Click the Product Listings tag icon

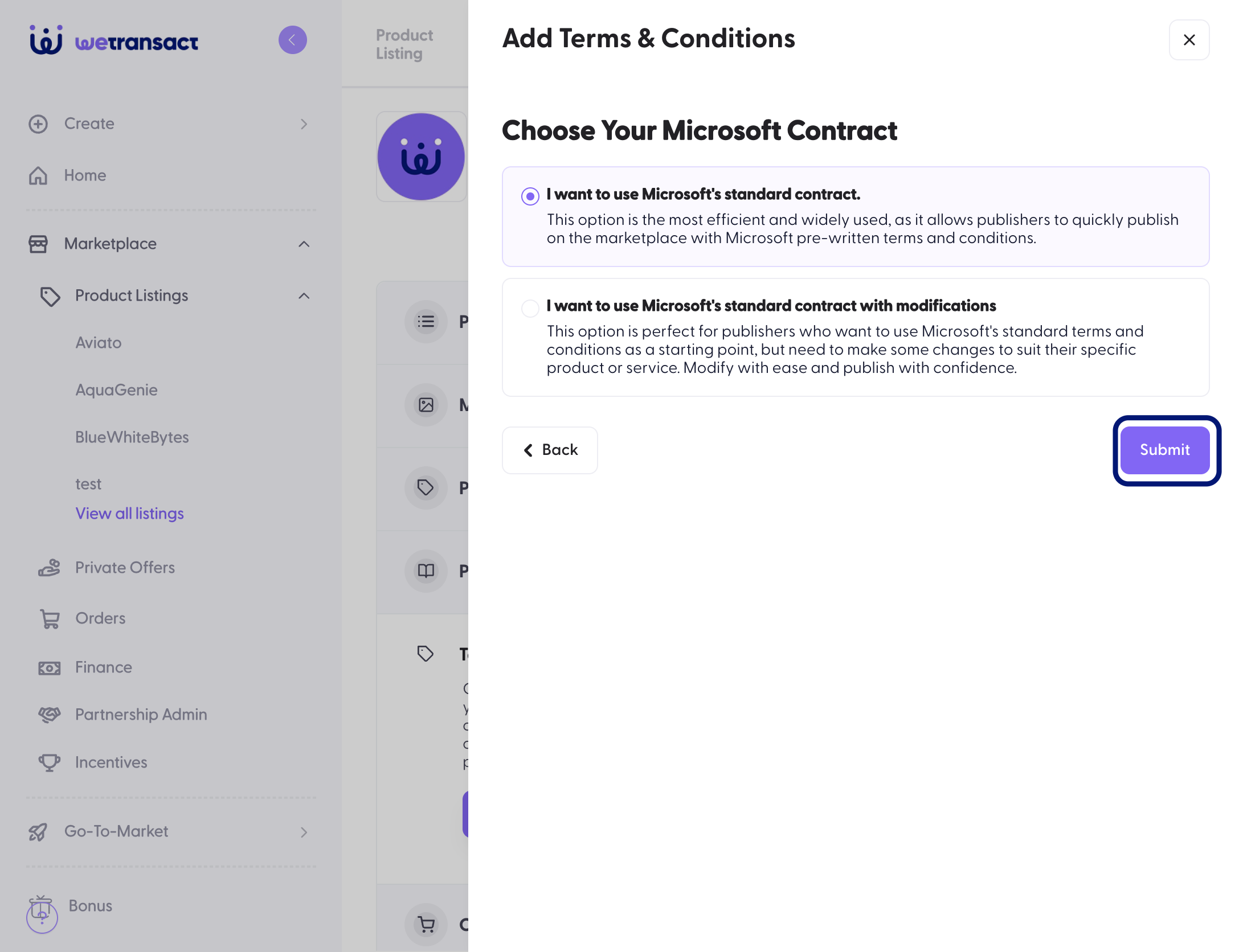pos(50,296)
